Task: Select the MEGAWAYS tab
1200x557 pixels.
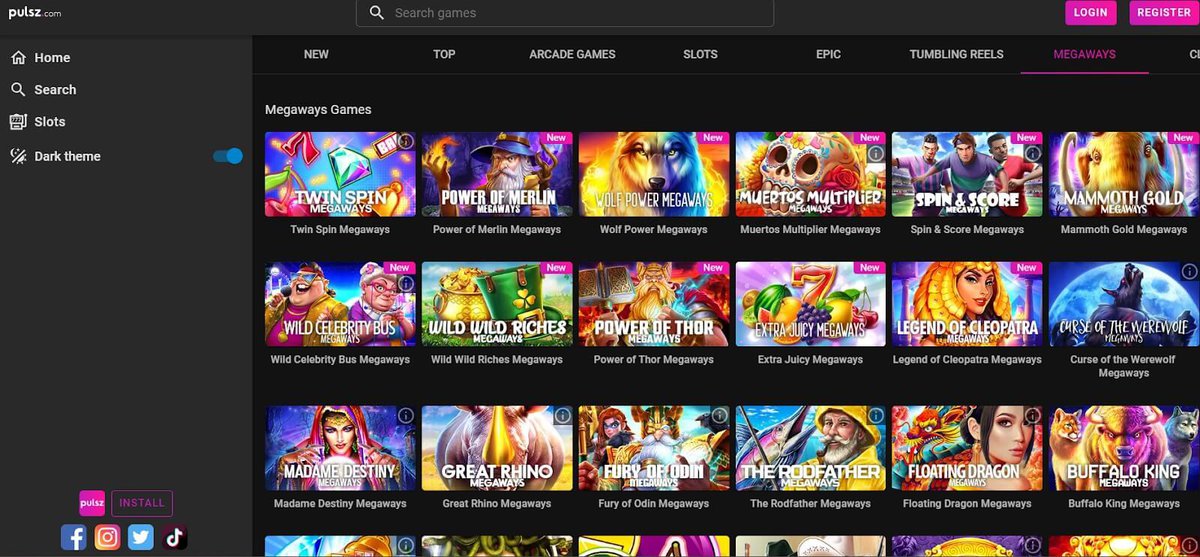Action: tap(1084, 54)
